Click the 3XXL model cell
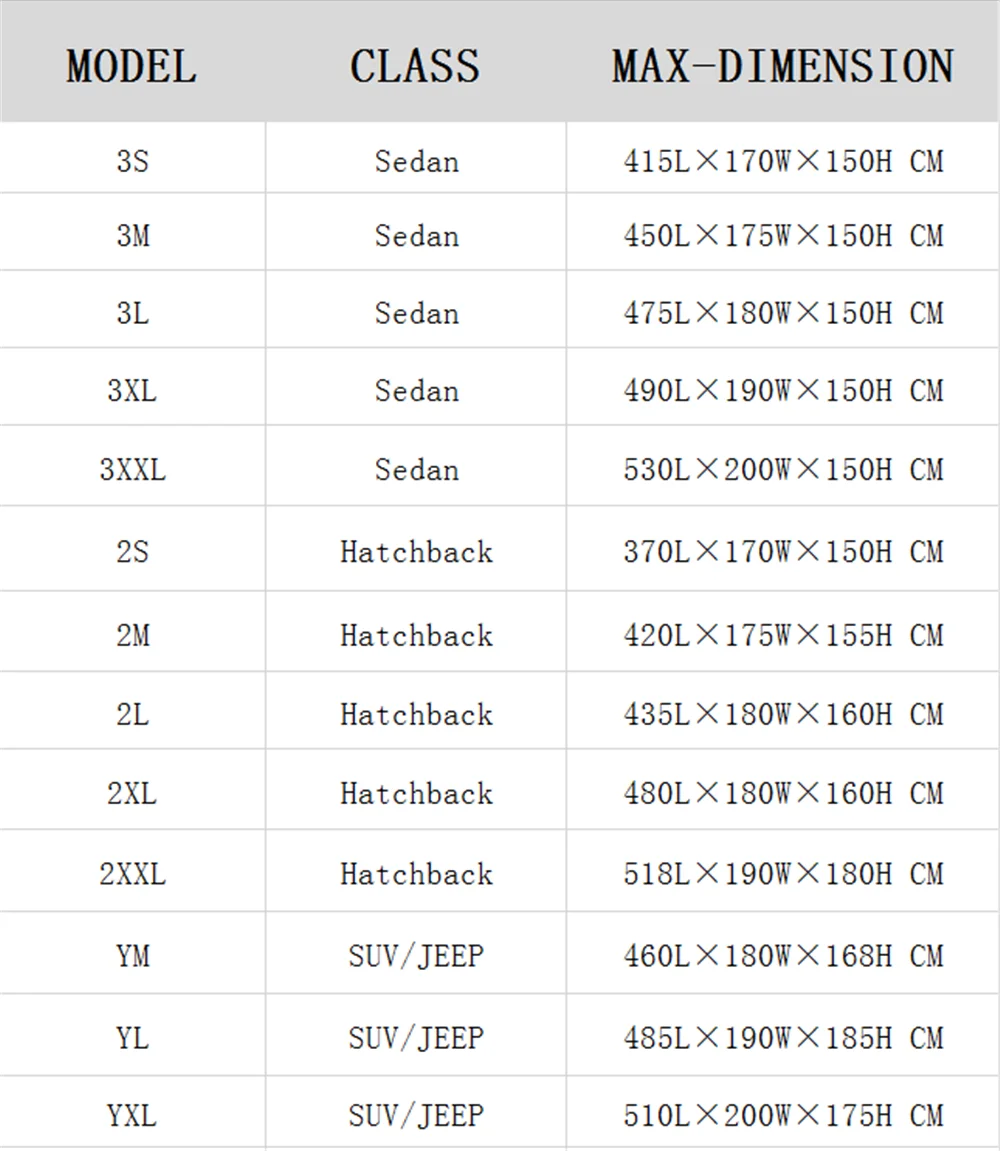Viewport: 1000px width, 1151px height. click(x=132, y=469)
